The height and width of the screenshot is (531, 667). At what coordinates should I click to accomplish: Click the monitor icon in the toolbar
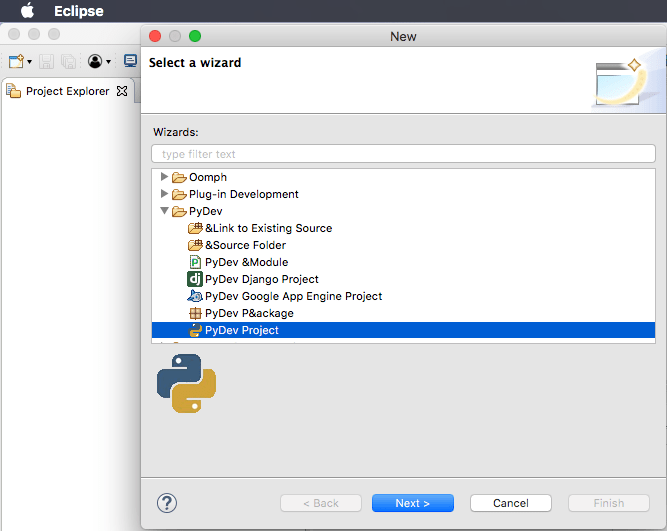click(130, 61)
